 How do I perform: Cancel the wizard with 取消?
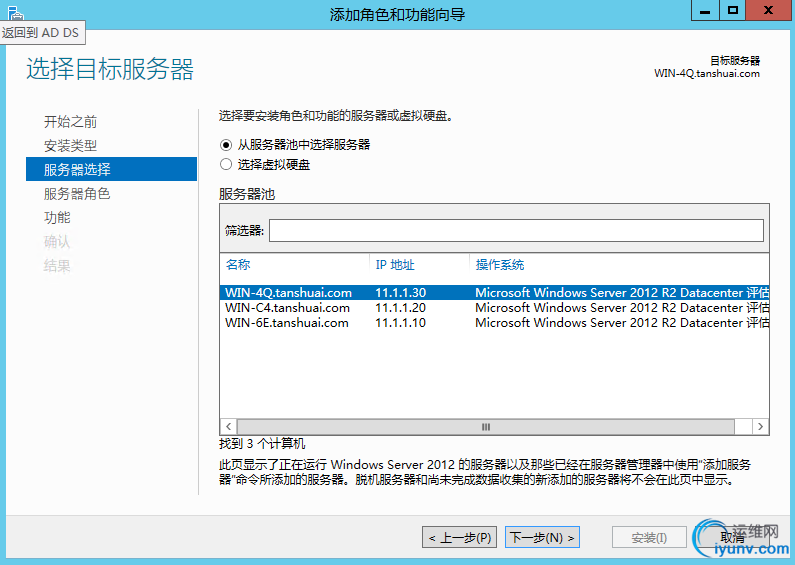732,537
